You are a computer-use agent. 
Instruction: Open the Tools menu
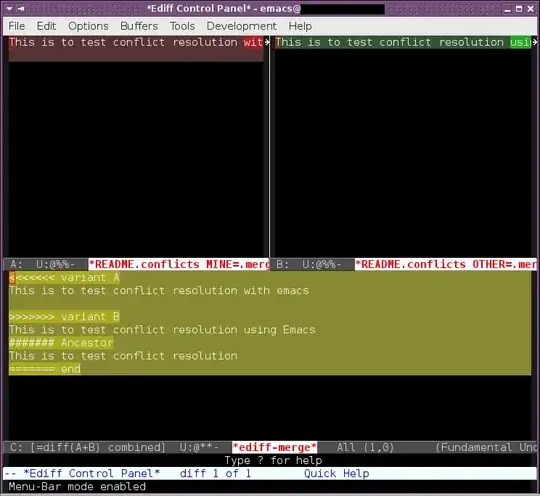tap(182, 26)
